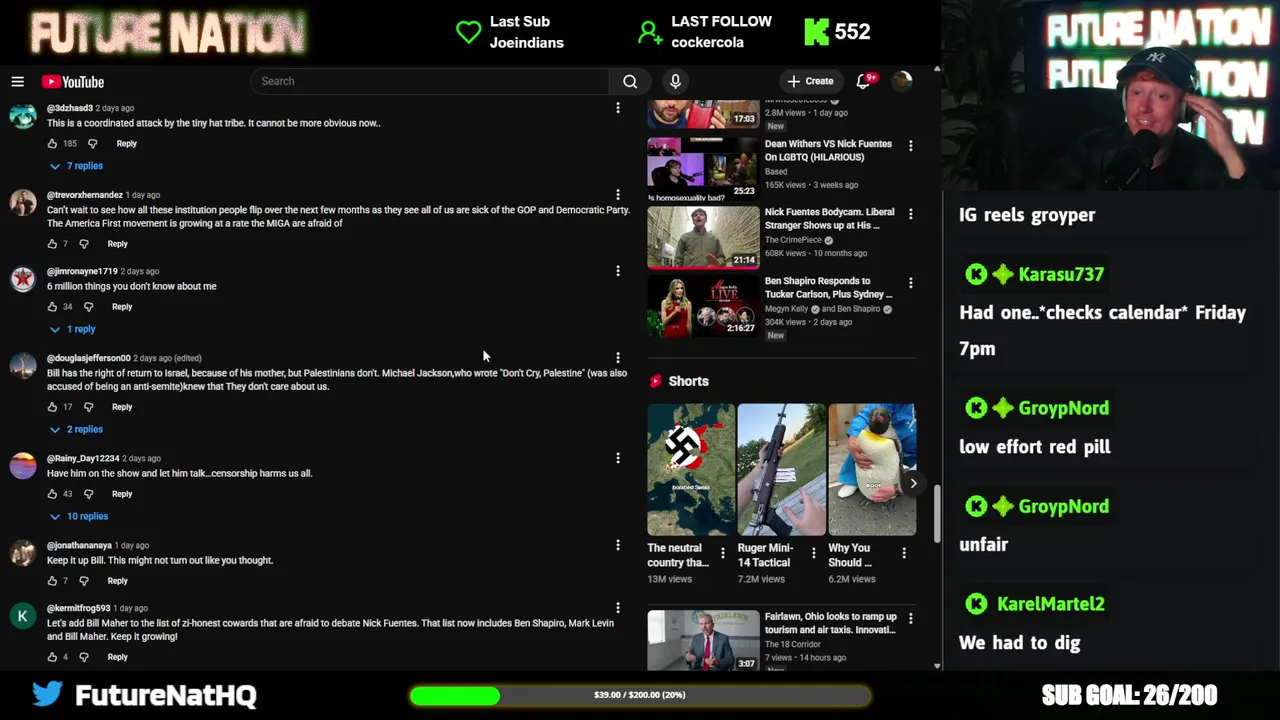The height and width of the screenshot is (720, 1280).
Task: Open @douglasjefferson00 channel link
Action: click(x=89, y=358)
